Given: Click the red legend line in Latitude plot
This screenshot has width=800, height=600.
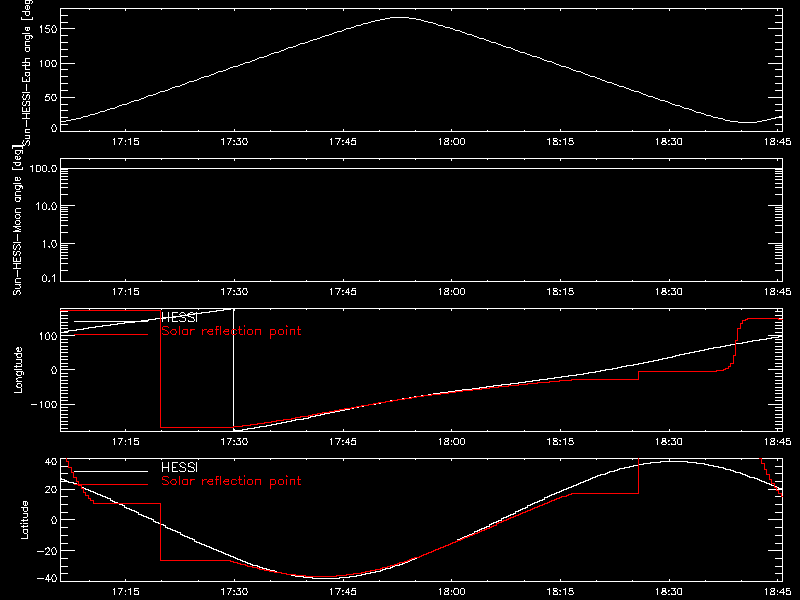Looking at the screenshot, I should coord(111,485).
